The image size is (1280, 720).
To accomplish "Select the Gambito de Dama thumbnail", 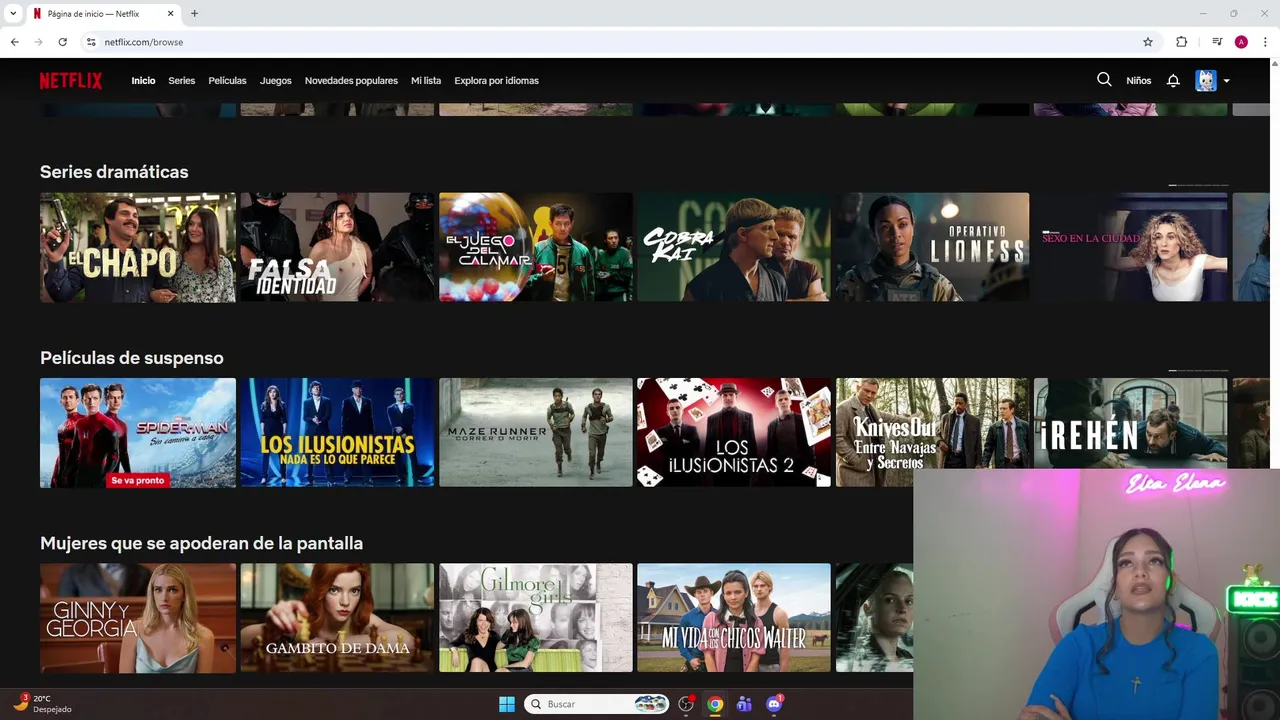I will (337, 618).
